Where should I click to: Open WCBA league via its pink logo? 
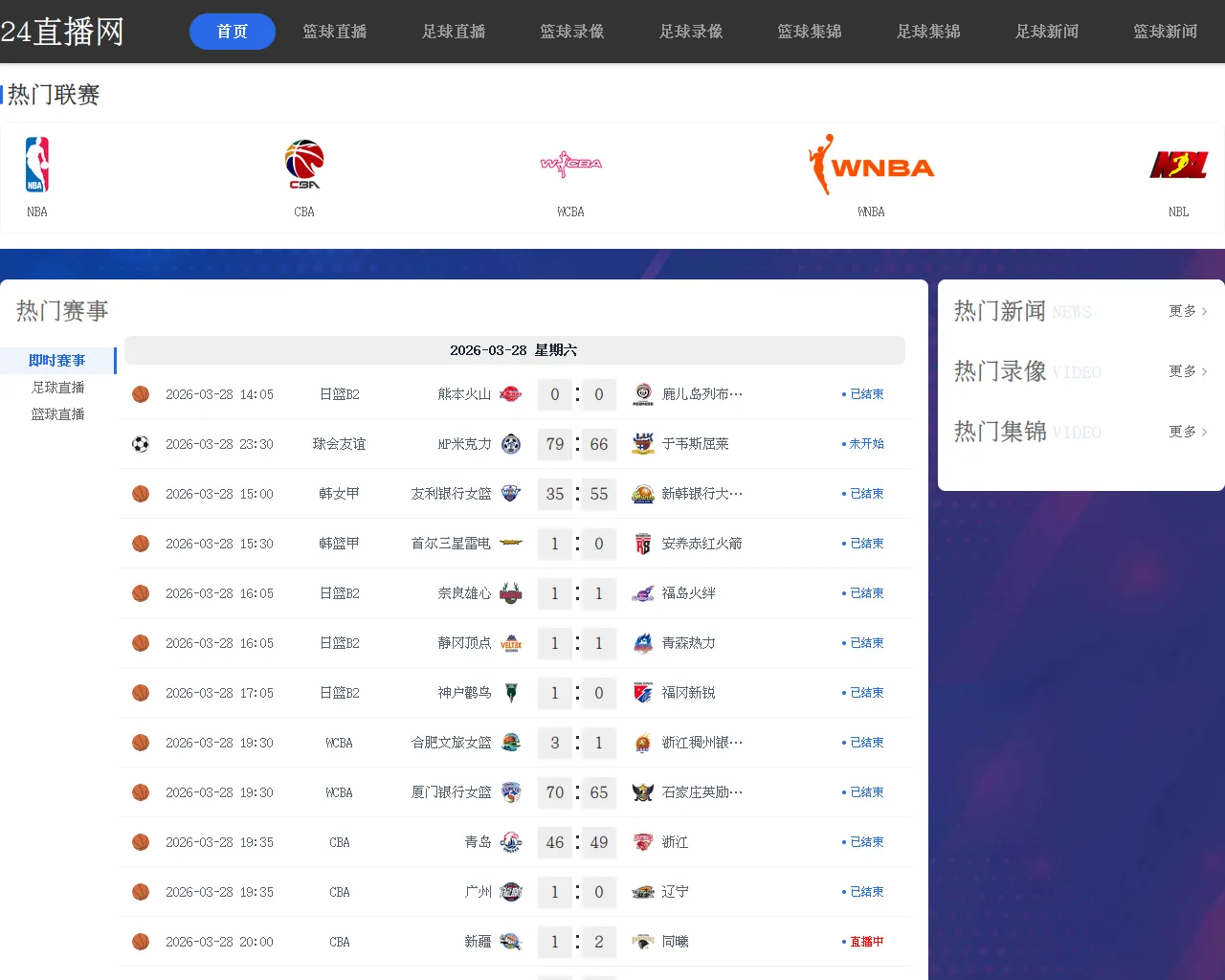tap(569, 164)
